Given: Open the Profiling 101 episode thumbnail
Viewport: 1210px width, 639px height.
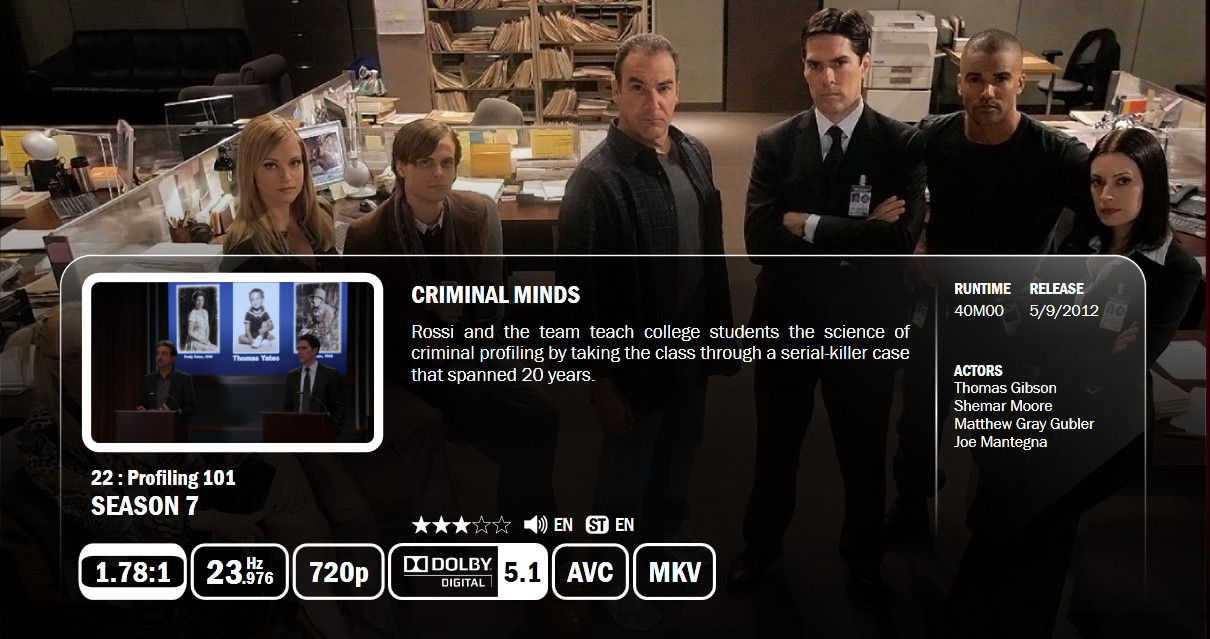Looking at the screenshot, I should (233, 362).
